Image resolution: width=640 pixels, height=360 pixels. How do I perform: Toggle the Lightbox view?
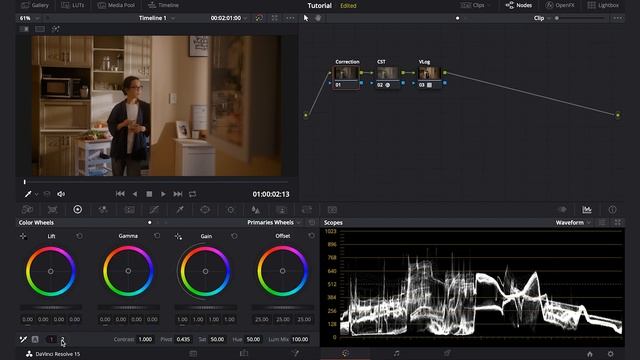(603, 5)
